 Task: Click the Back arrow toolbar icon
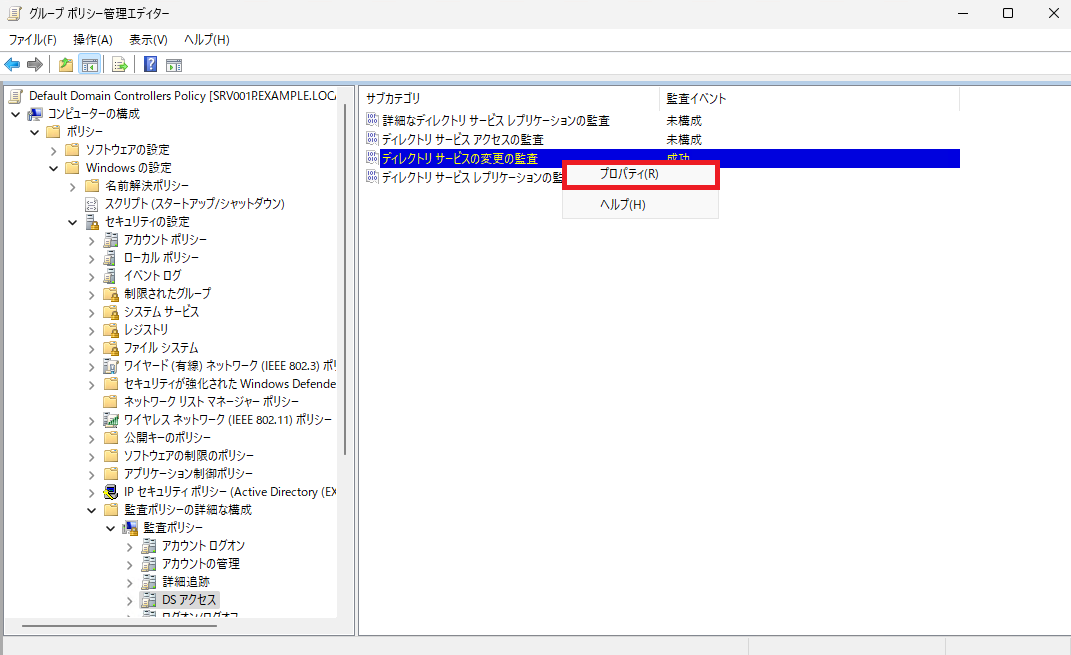(x=12, y=65)
